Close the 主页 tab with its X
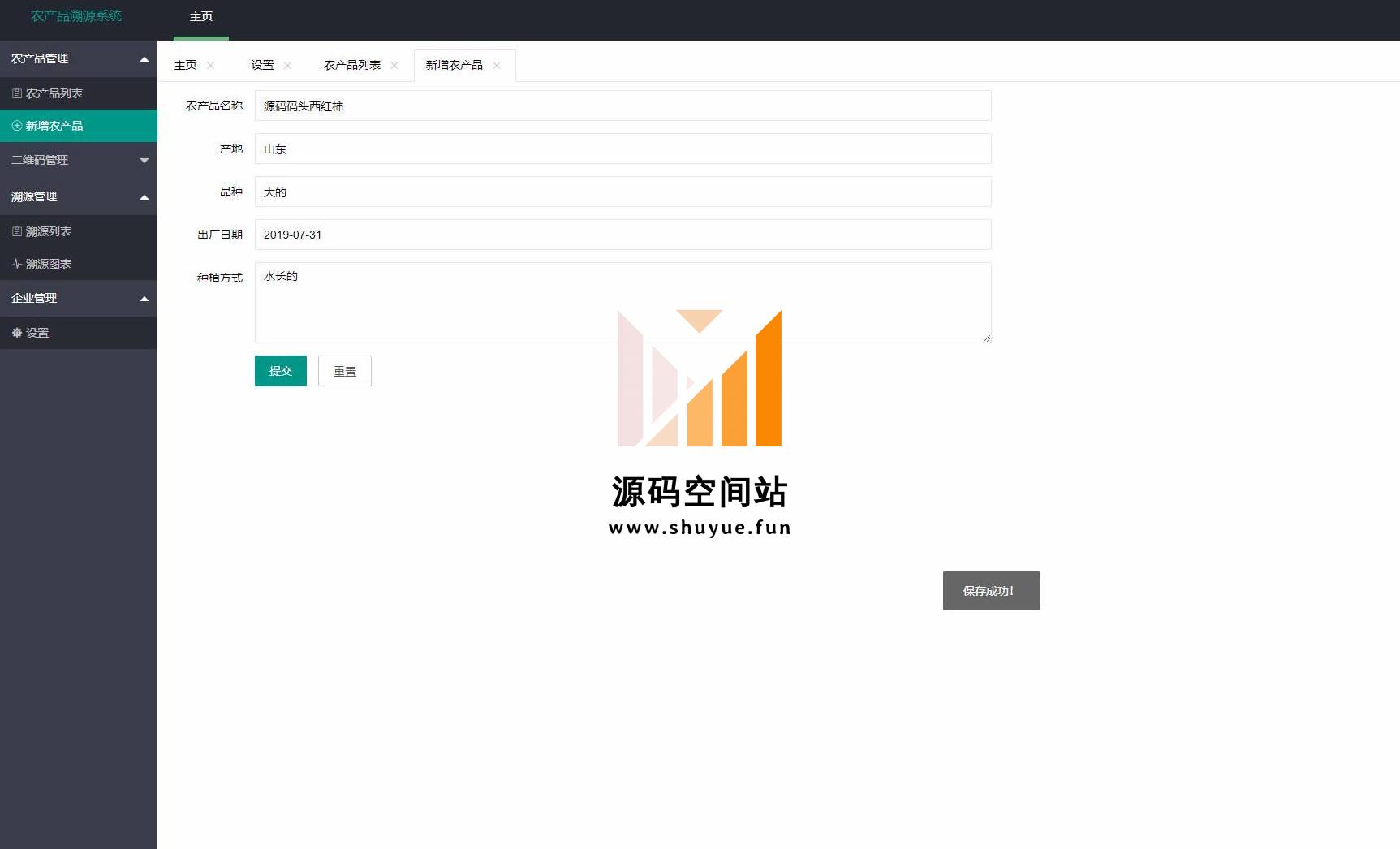1400x849 pixels. click(211, 66)
